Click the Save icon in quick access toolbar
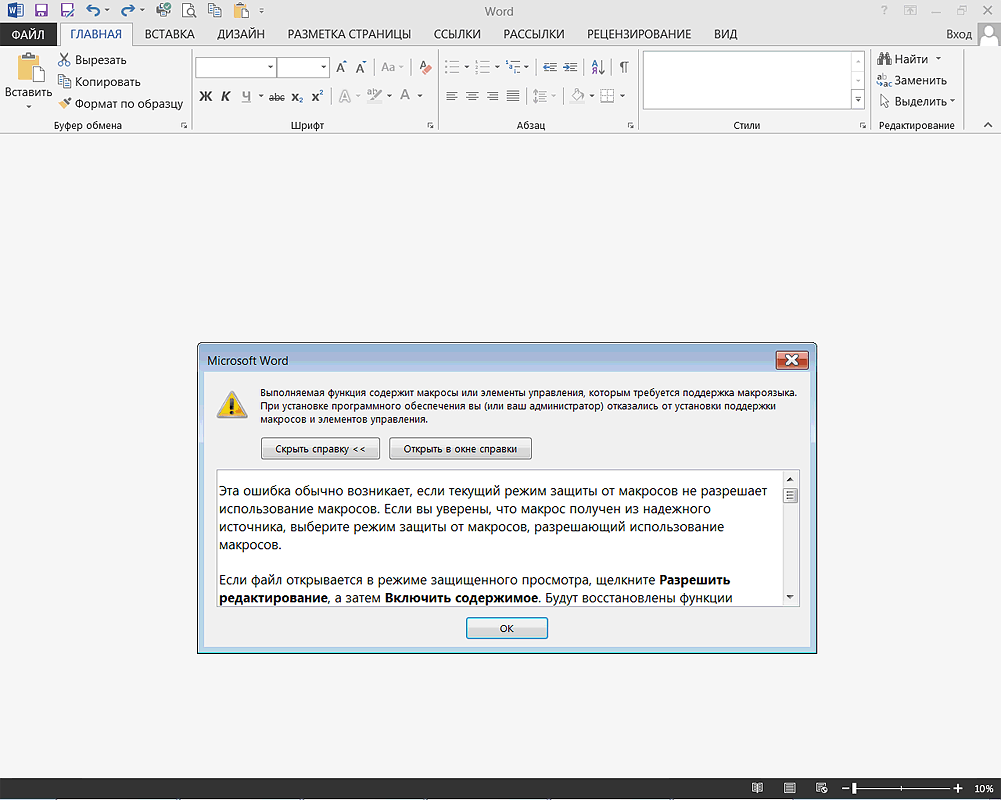1001x800 pixels. (41, 10)
